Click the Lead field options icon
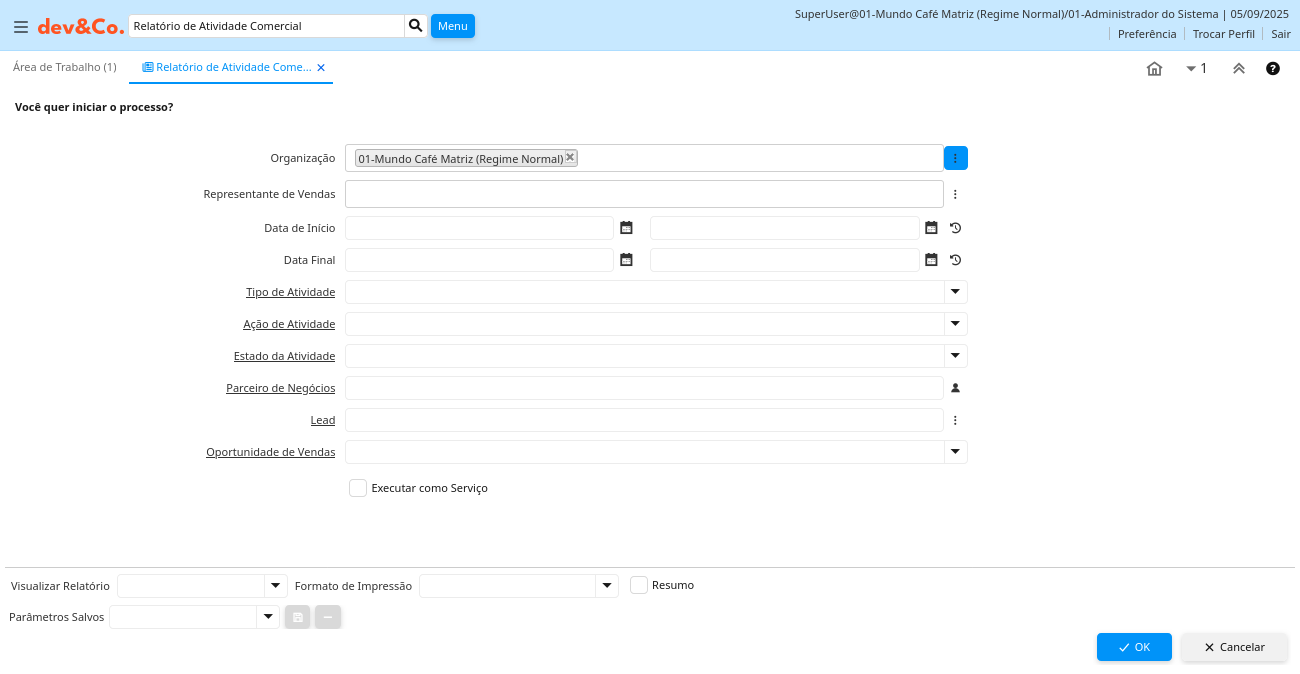The image size is (1300, 674). 955,420
